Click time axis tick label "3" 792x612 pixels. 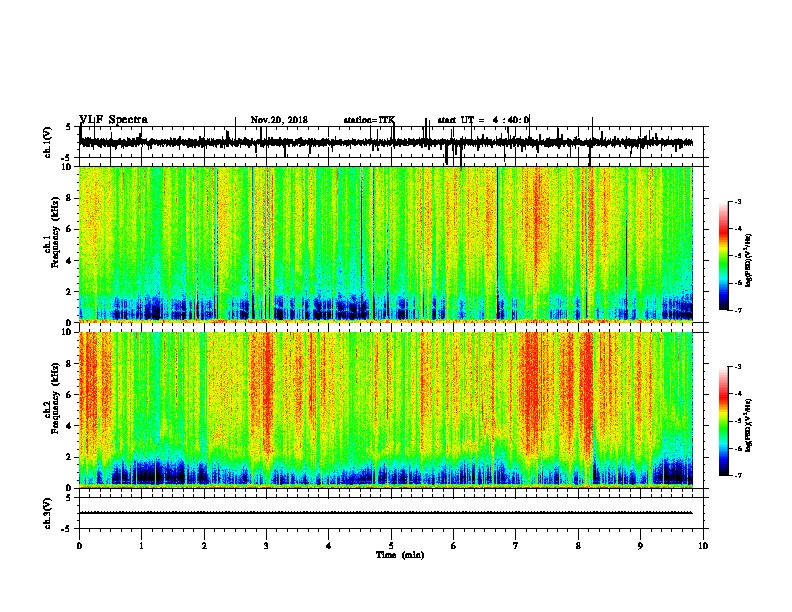(x=266, y=546)
